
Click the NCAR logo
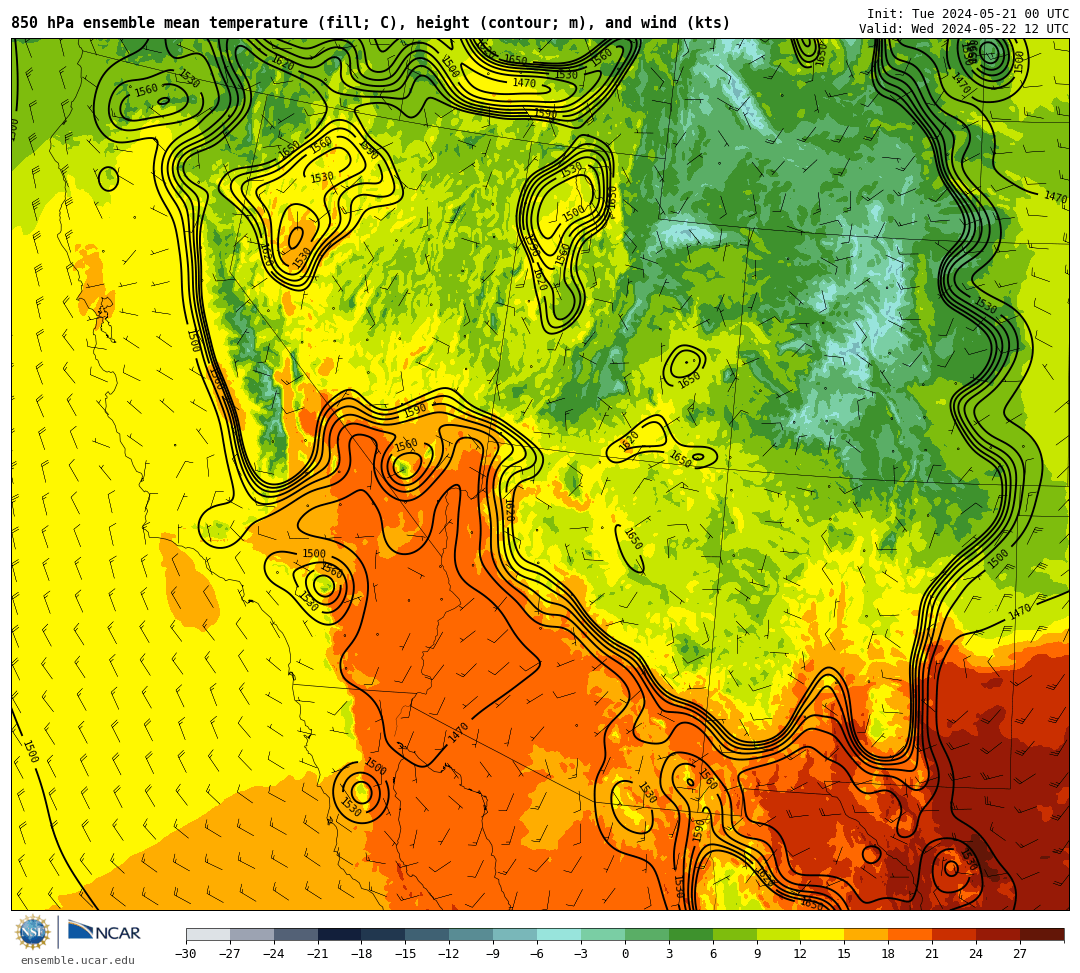(104, 932)
